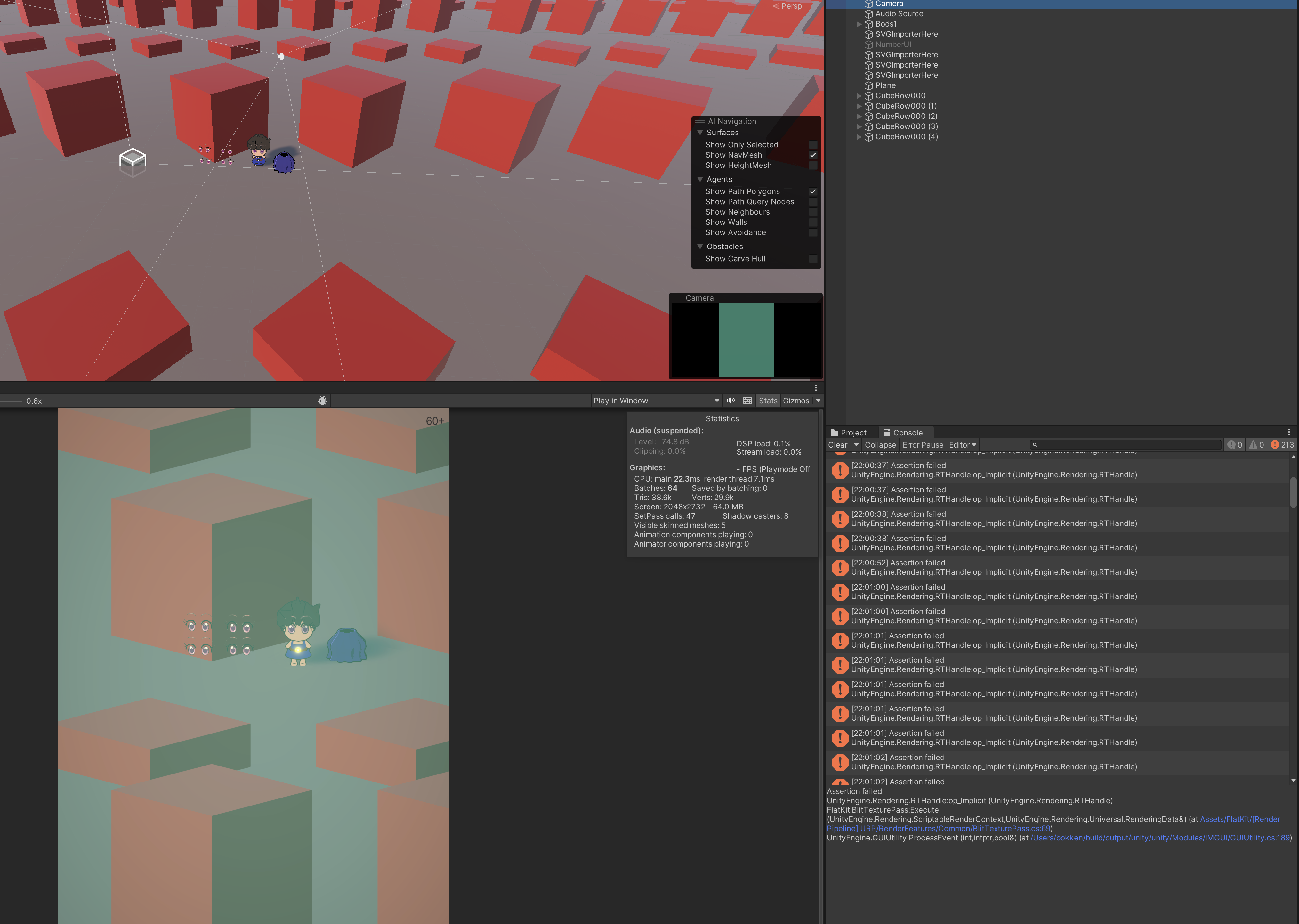
Task: Filter console by info messages
Action: point(1234,444)
